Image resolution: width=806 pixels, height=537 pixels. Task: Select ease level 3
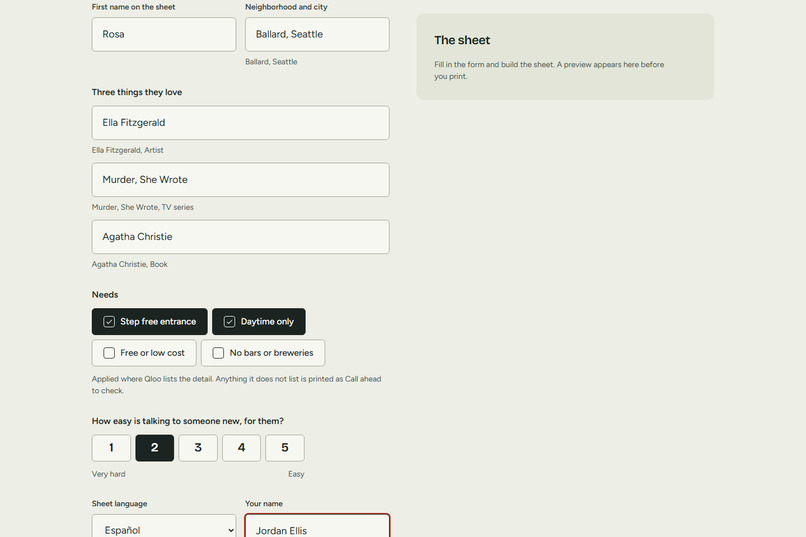(x=198, y=448)
